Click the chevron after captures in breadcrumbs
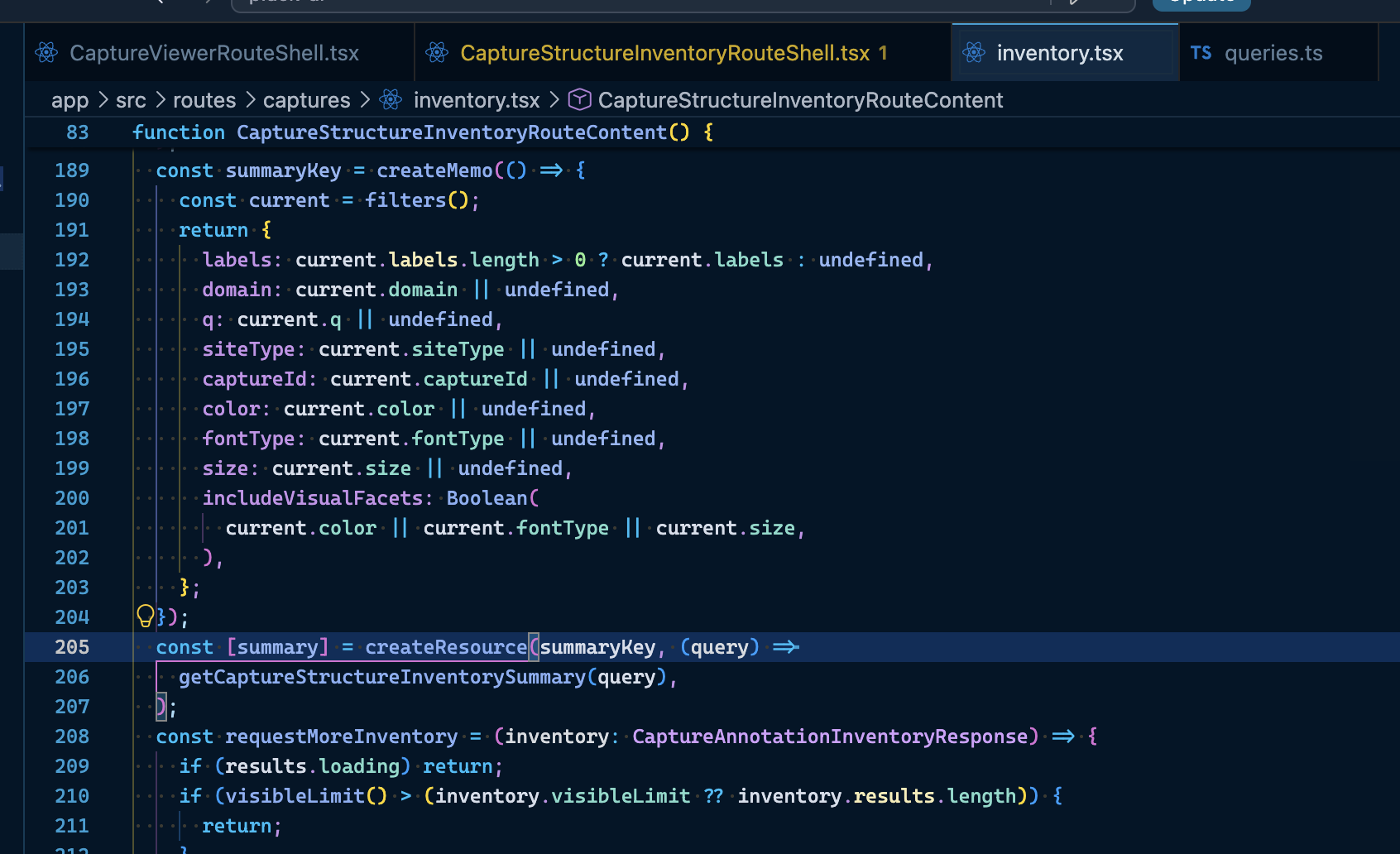The width and height of the screenshot is (1400, 854). pos(365,100)
